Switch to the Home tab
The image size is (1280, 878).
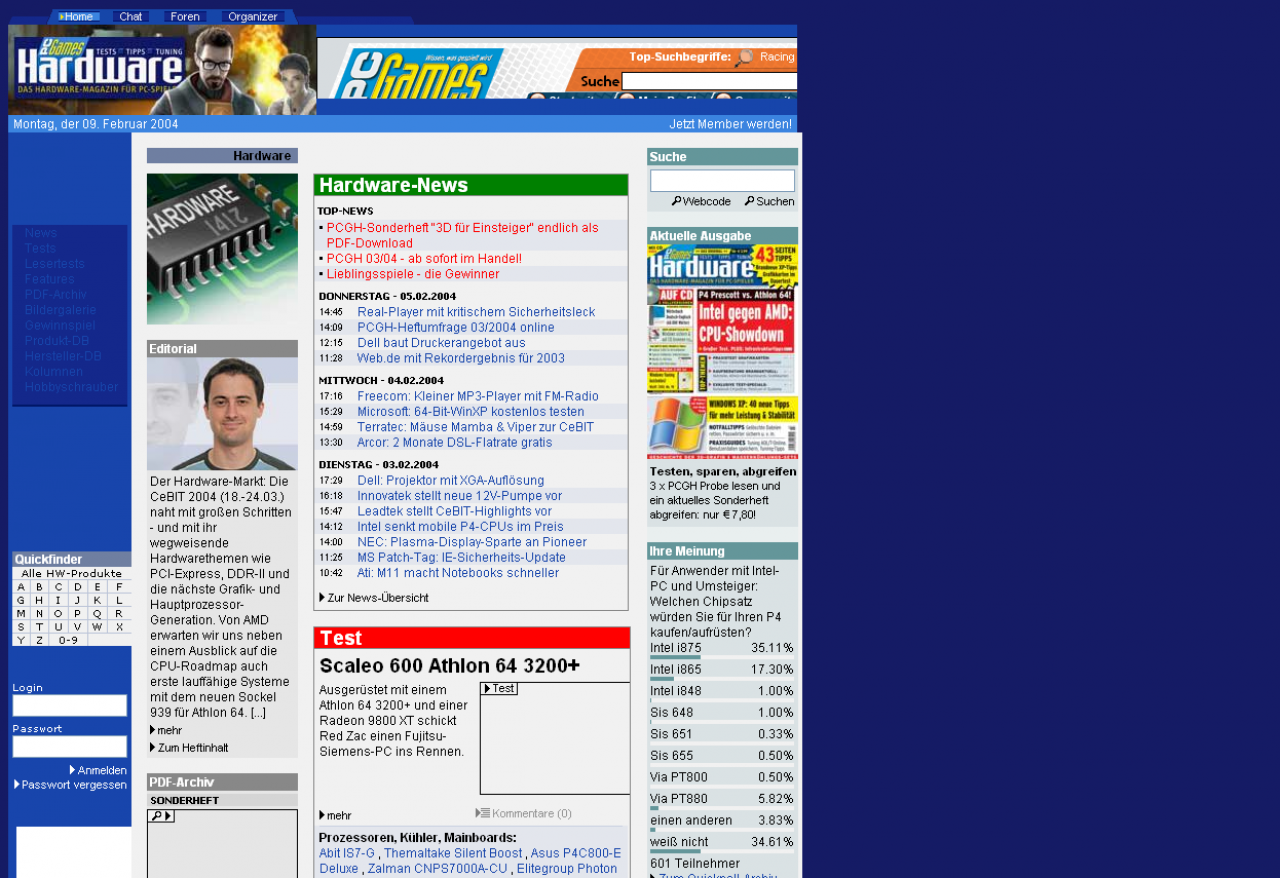[77, 16]
